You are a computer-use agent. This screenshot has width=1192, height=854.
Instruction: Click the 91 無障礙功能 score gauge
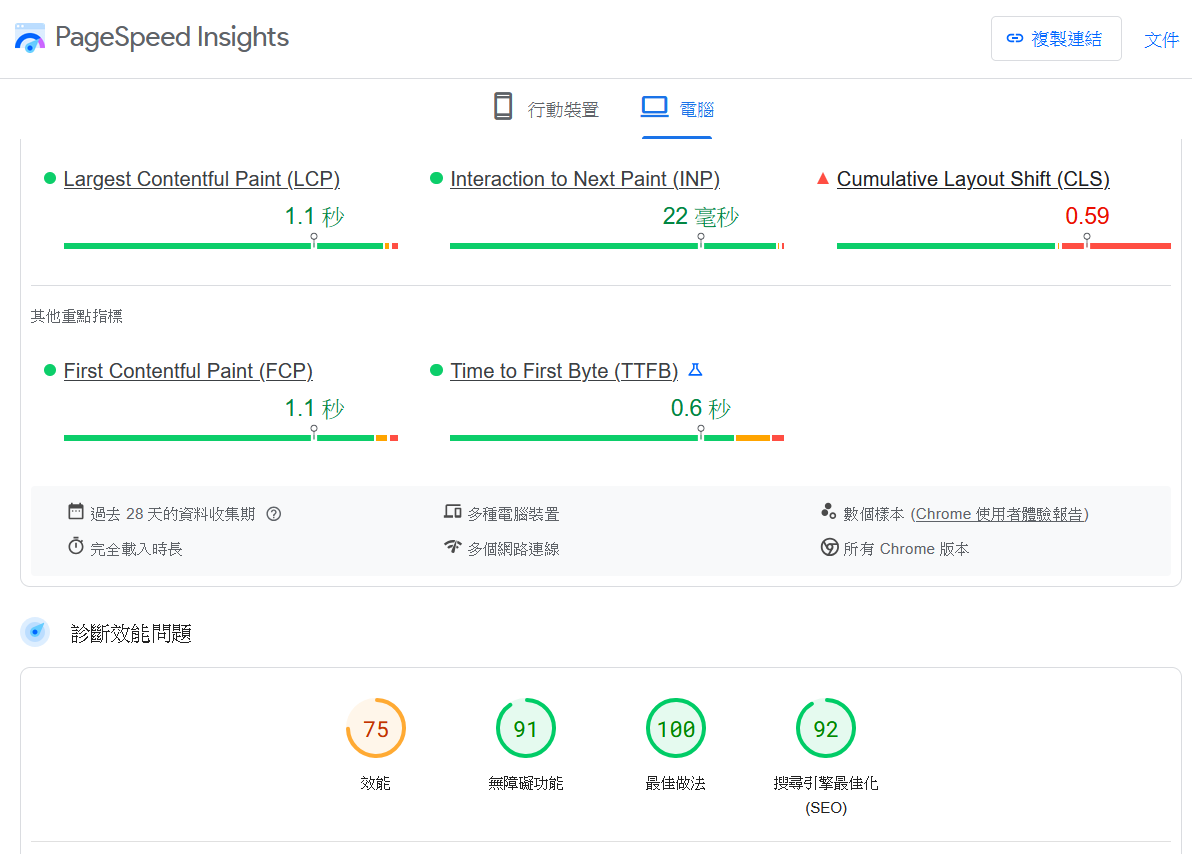coord(525,729)
